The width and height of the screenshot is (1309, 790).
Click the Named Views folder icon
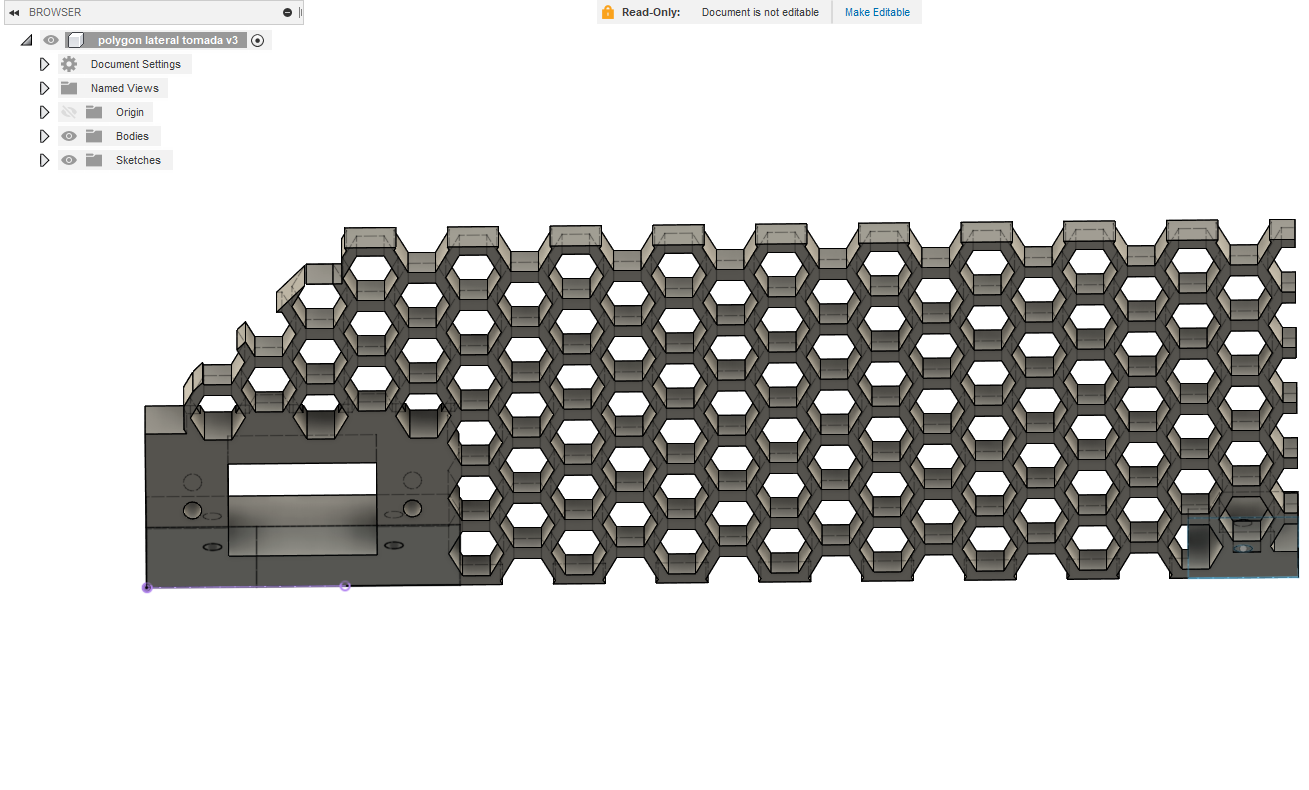tap(69, 88)
